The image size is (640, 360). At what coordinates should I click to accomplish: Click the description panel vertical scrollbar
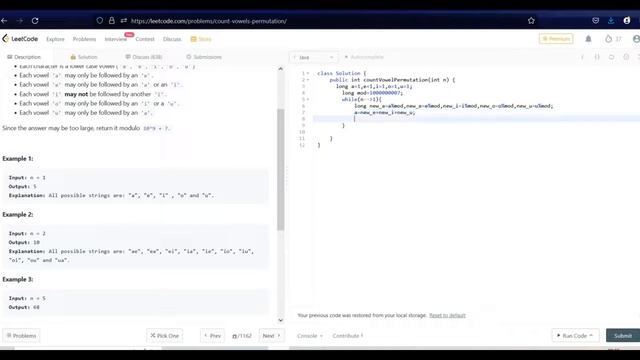280,169
